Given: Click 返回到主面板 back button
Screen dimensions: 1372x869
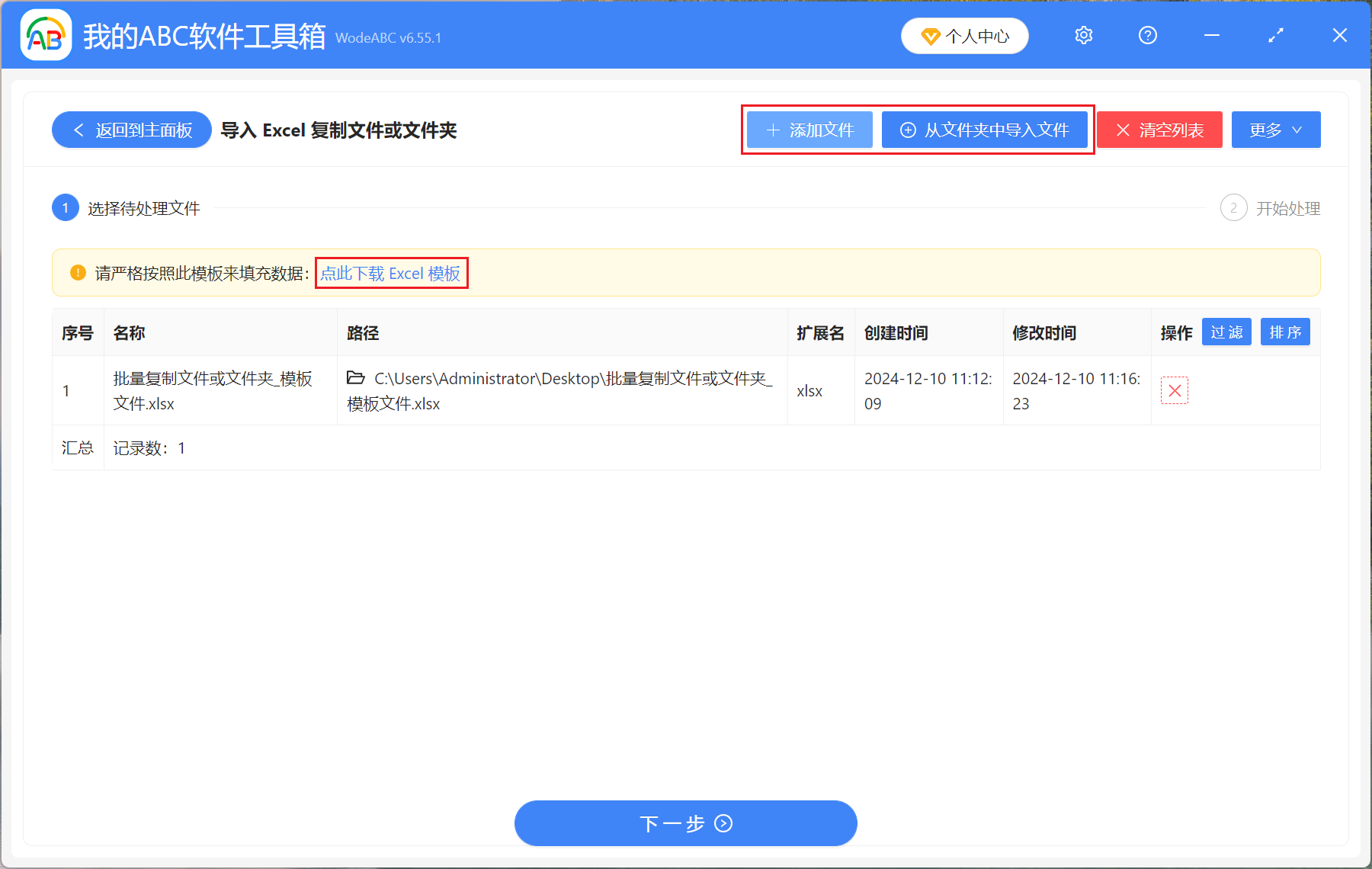Looking at the screenshot, I should [x=131, y=130].
